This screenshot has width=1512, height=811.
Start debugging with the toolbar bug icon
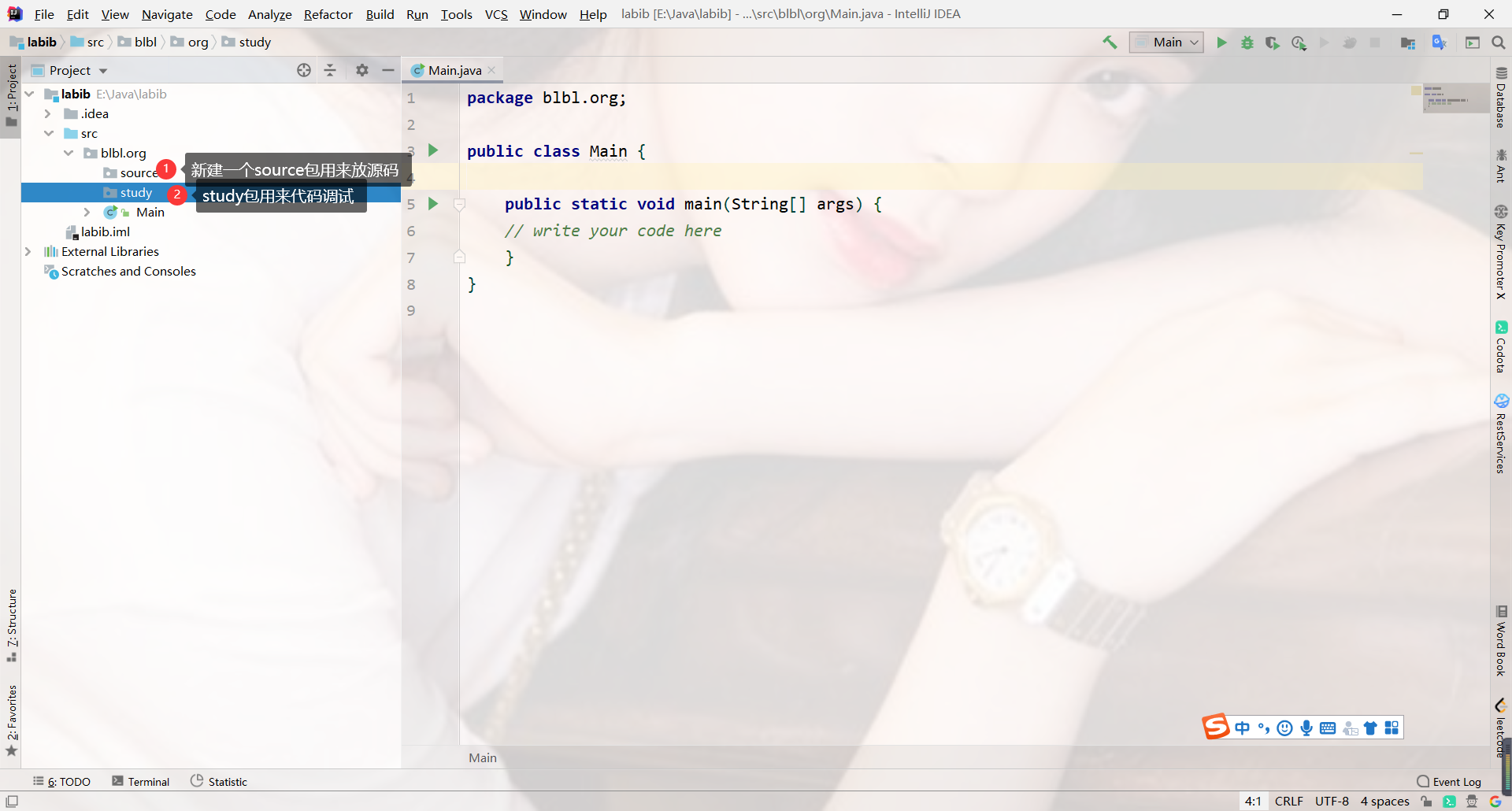(x=1247, y=43)
